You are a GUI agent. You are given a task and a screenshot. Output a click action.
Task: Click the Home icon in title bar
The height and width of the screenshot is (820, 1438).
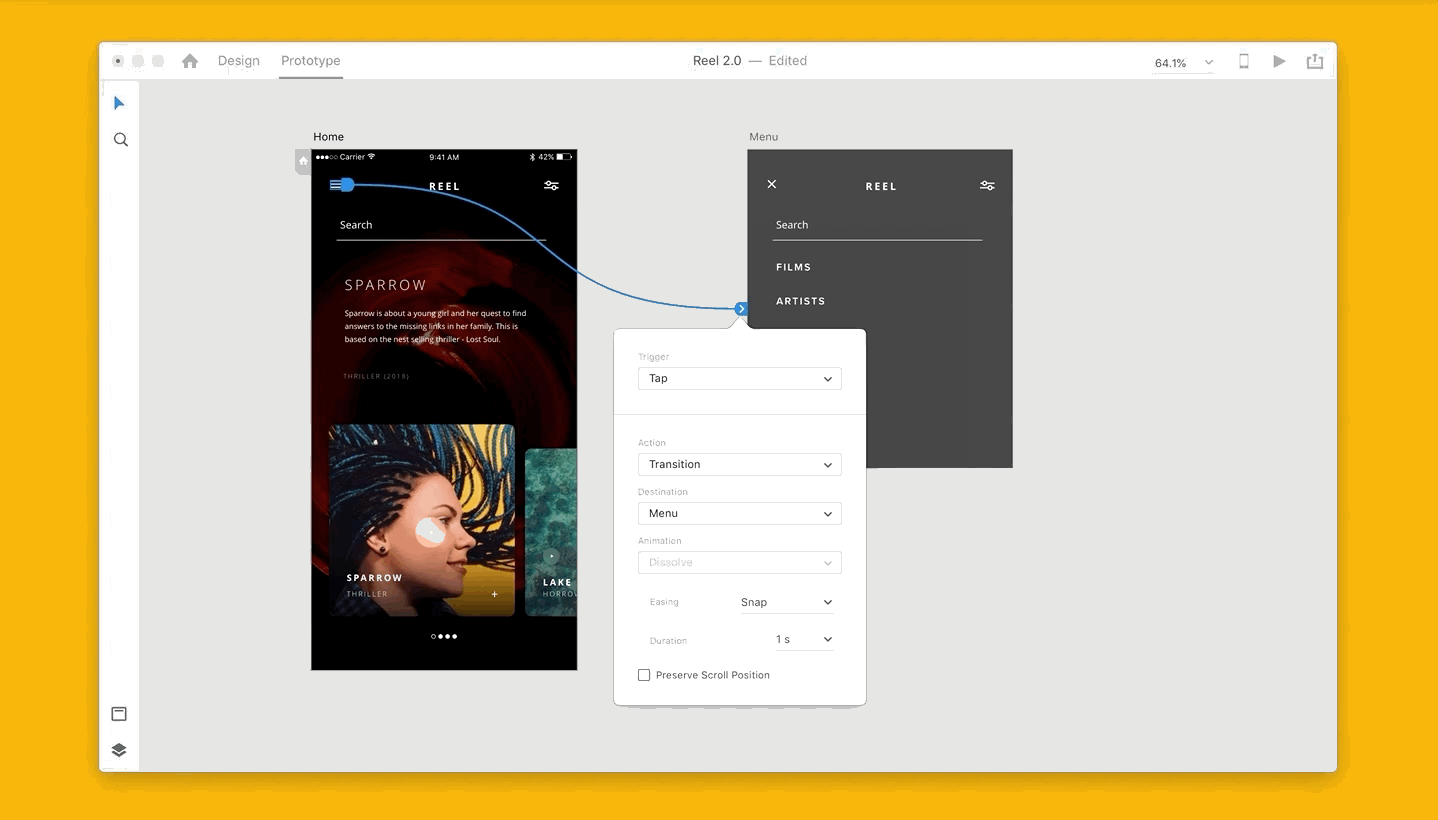coord(190,61)
